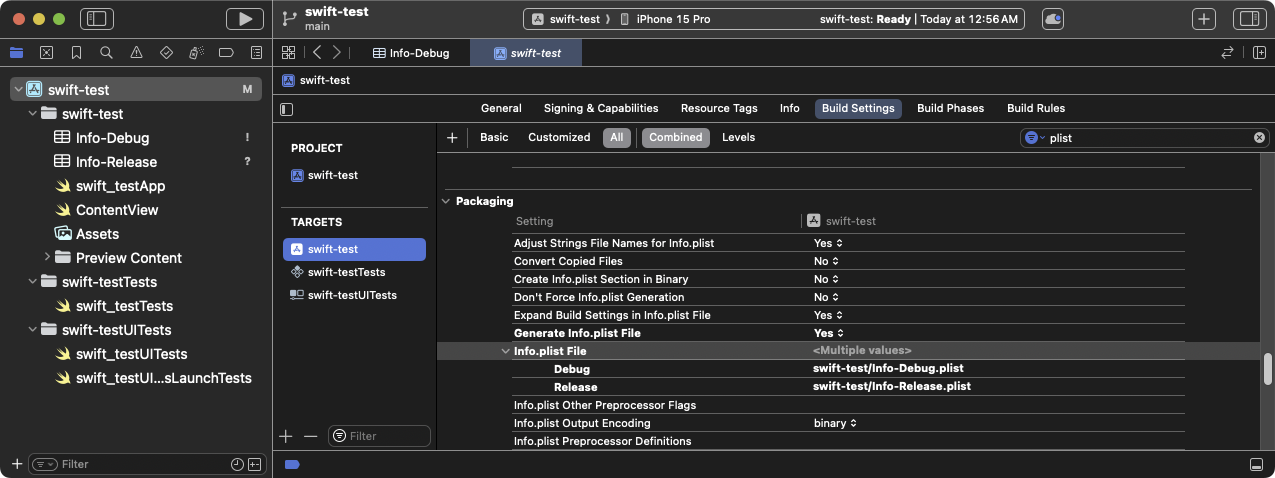
Task: Click the Xcode Cloud status icon
Action: pos(1053,19)
